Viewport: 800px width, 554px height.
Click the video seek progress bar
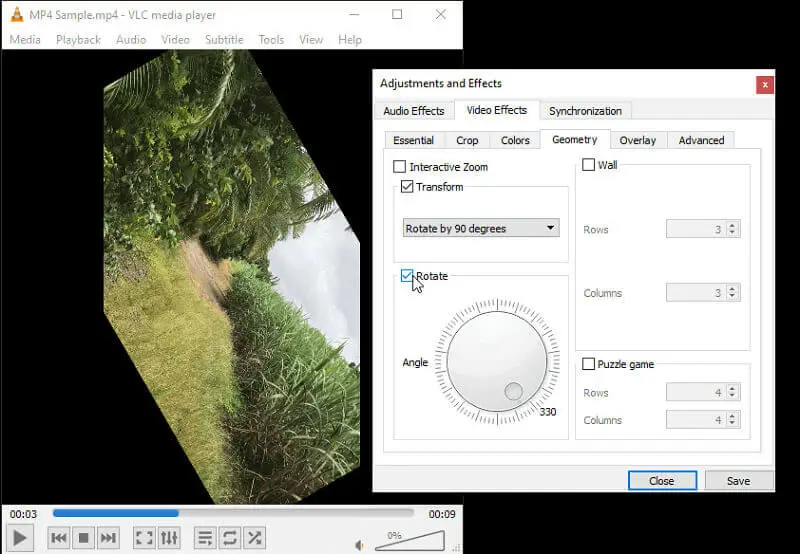coord(232,513)
